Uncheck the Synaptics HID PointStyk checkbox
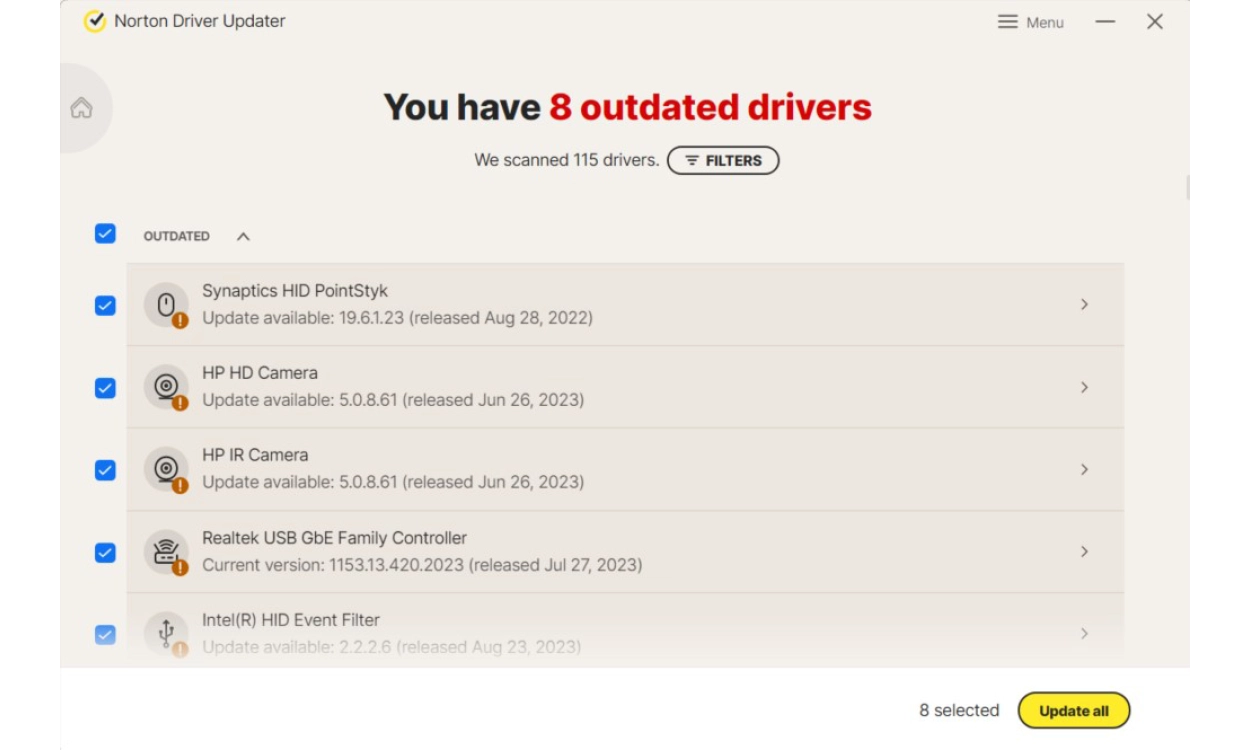1250x750 pixels. click(x=105, y=305)
